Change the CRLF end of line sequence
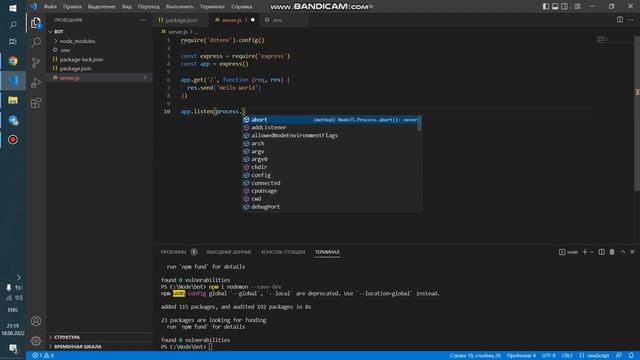 click(567, 356)
